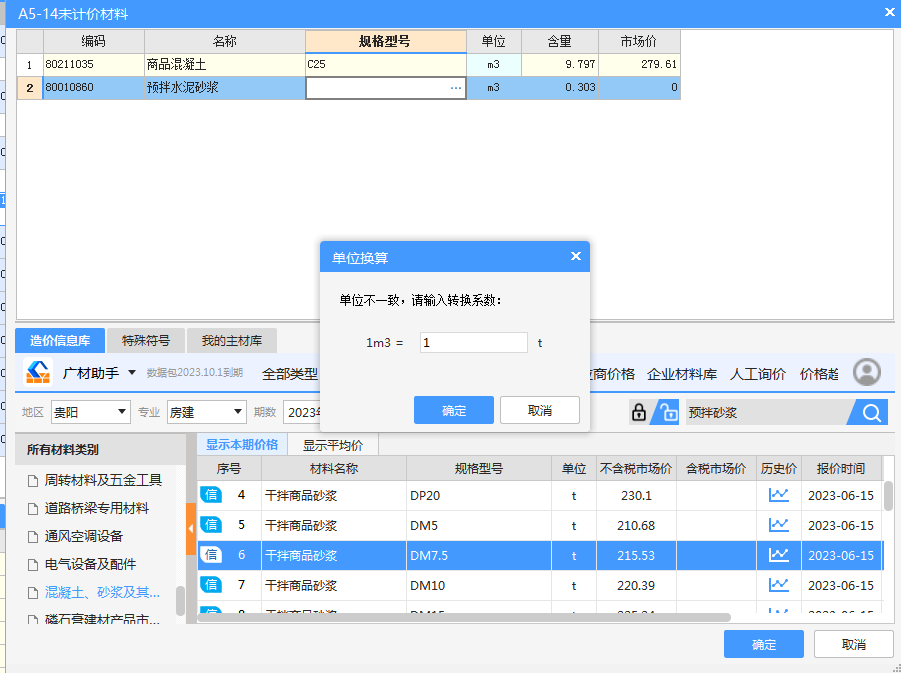Select row 2 预拌水泥砂浆 cell
The image size is (901, 673).
[224, 88]
